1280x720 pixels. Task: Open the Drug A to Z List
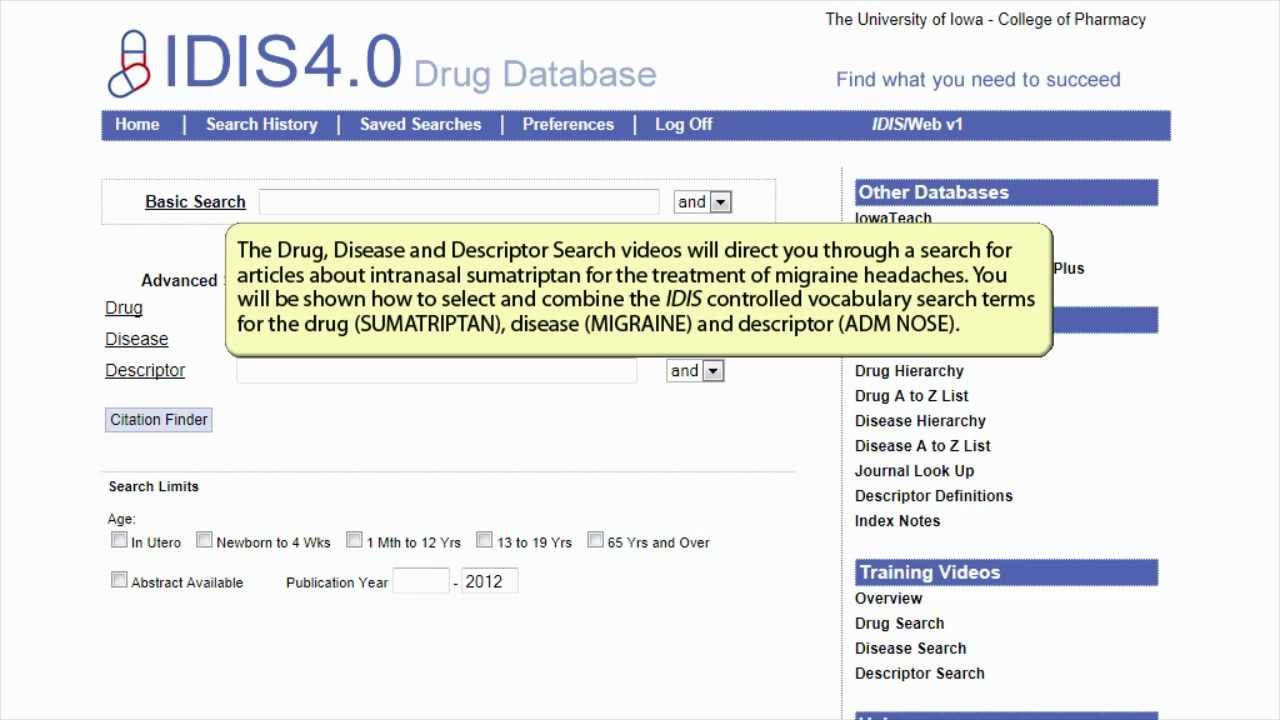tap(911, 396)
